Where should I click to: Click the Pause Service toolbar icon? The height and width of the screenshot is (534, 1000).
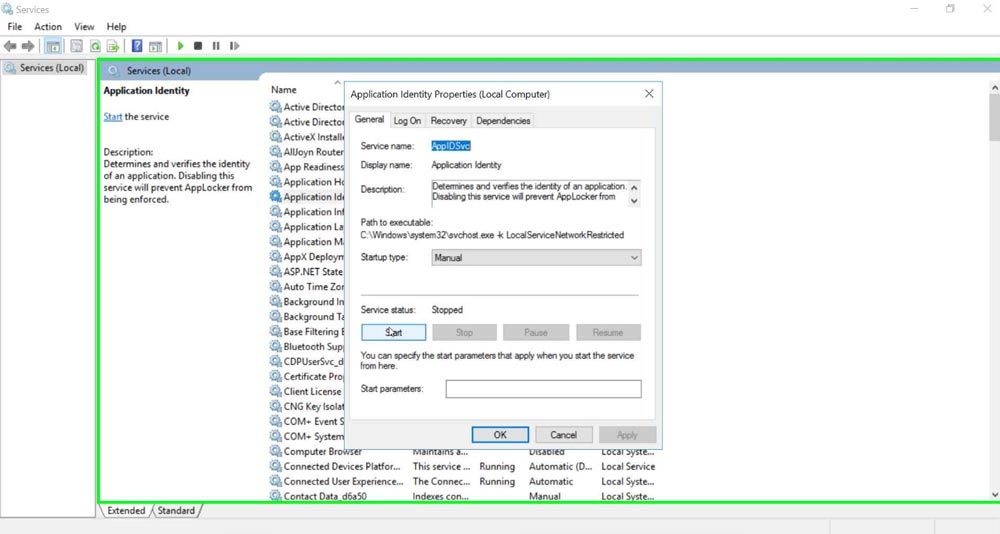pyautogui.click(x=216, y=46)
